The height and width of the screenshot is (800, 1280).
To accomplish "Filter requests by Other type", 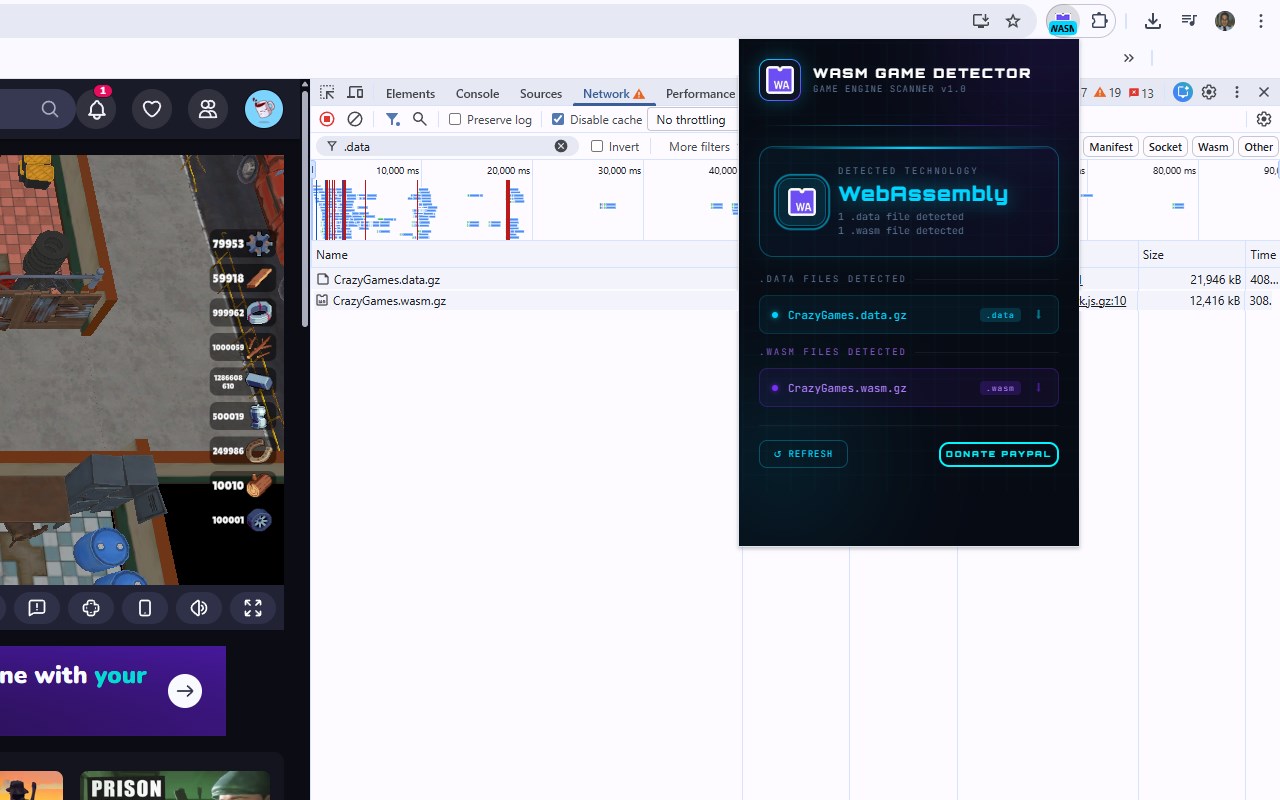I will [1258, 146].
